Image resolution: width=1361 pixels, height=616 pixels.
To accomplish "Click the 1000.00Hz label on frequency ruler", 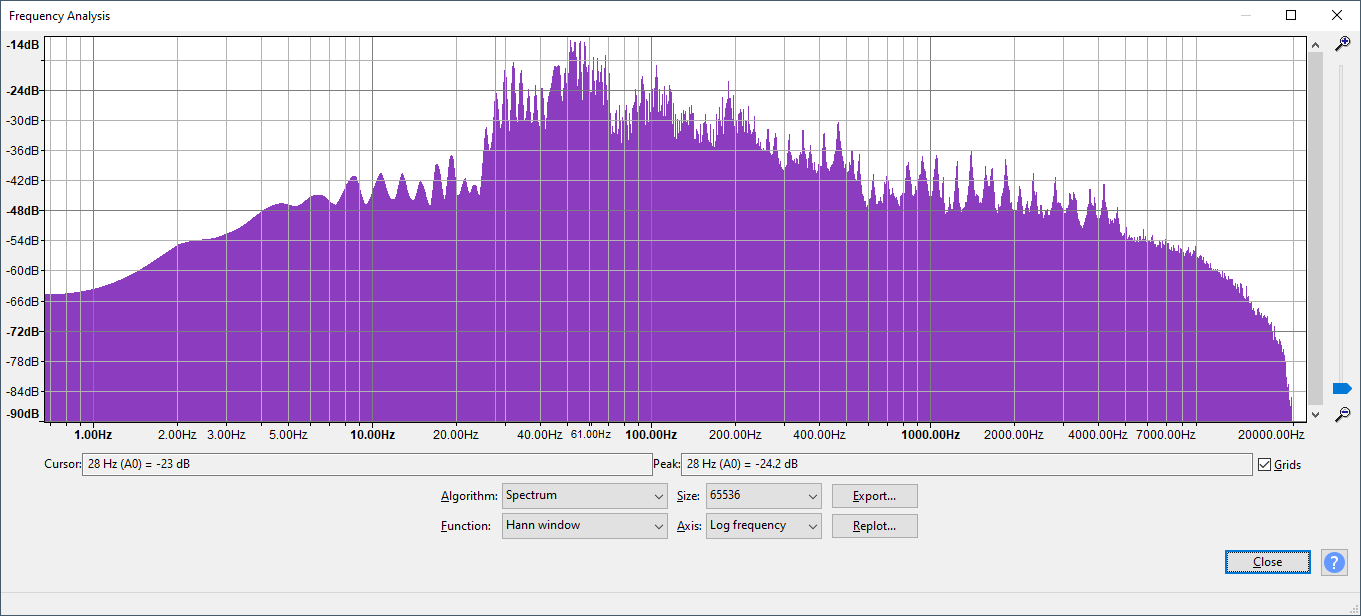I will click(930, 435).
